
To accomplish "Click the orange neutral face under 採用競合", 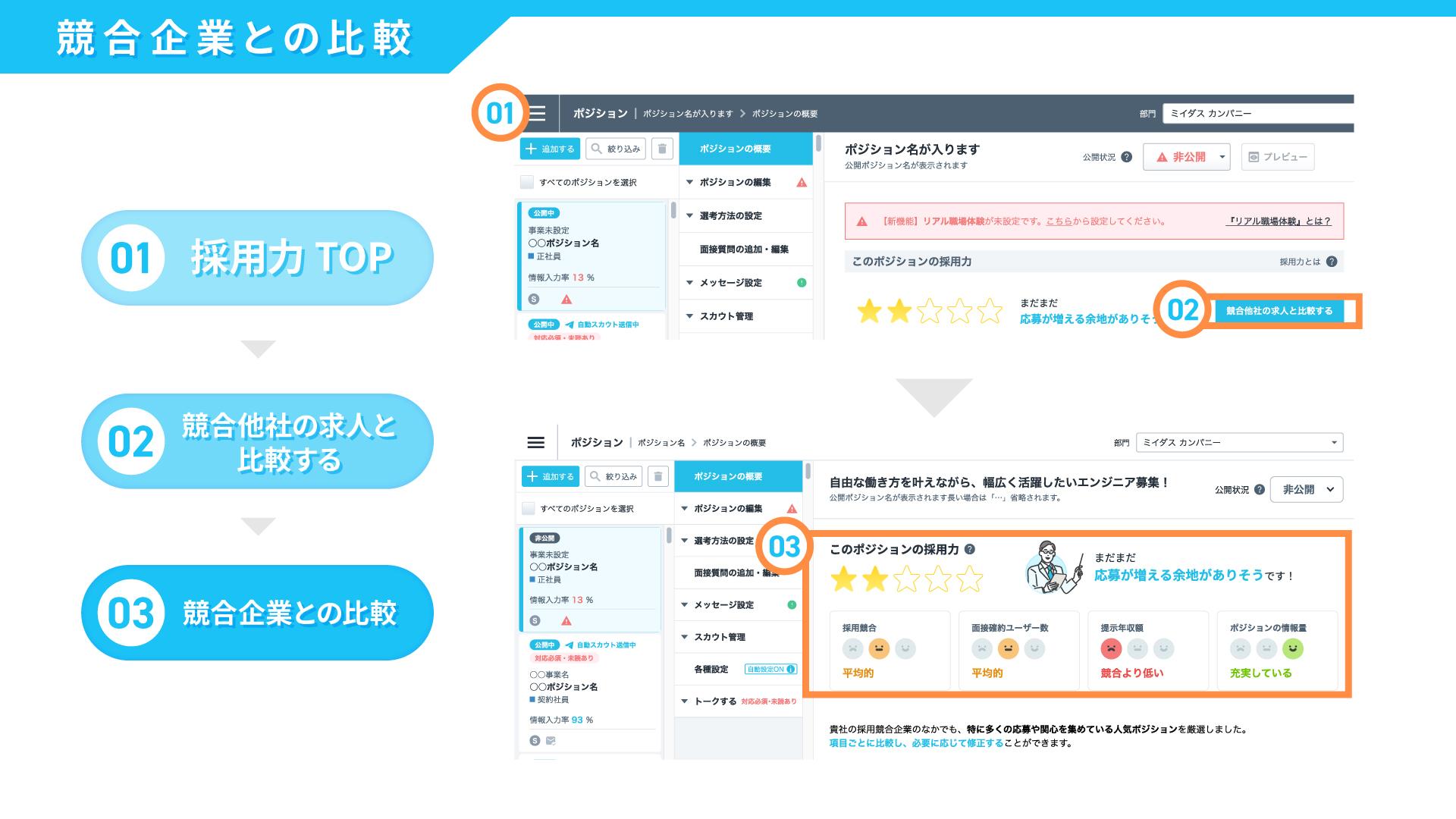I will coord(879,648).
